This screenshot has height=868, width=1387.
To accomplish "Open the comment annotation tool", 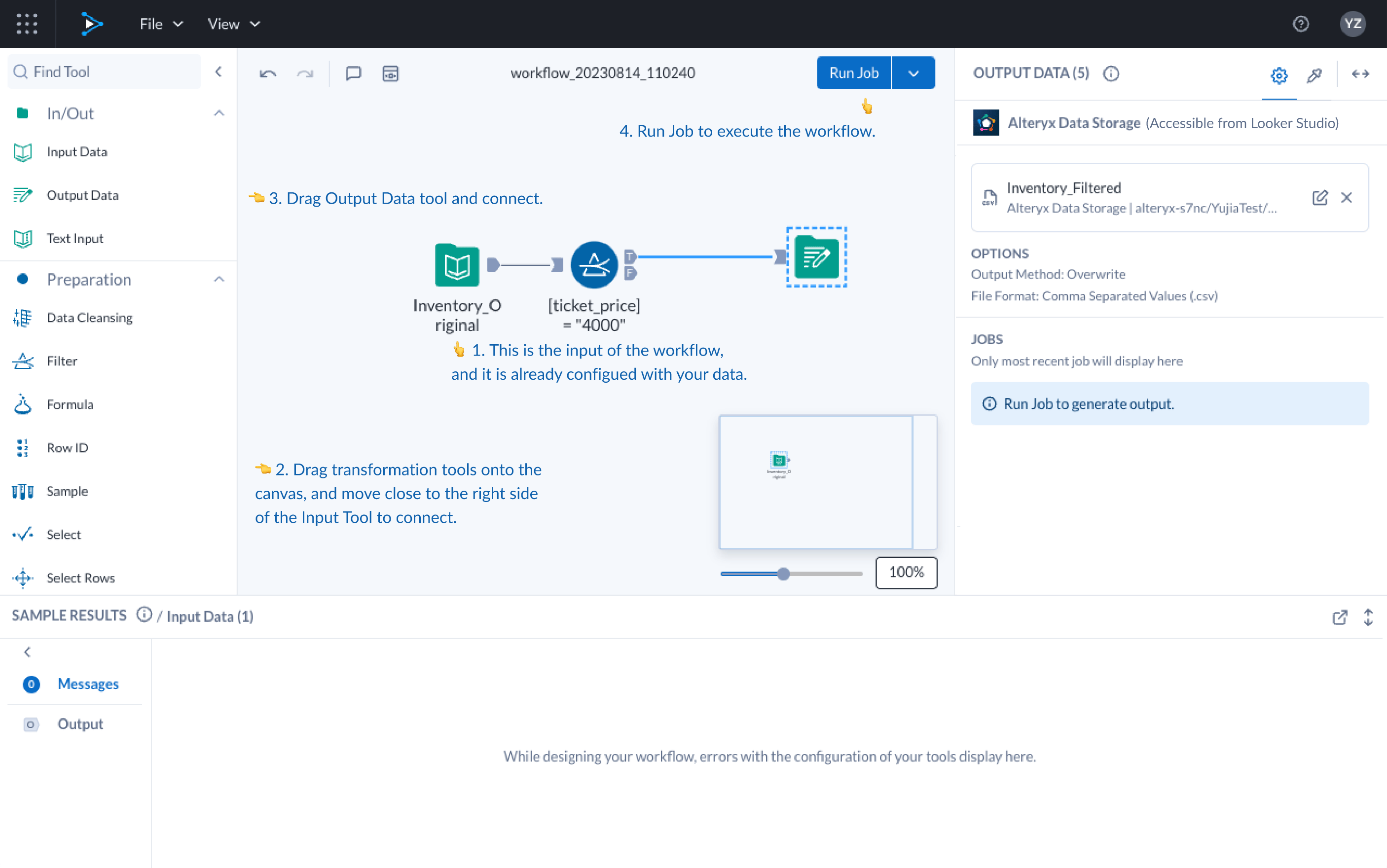I will click(353, 73).
